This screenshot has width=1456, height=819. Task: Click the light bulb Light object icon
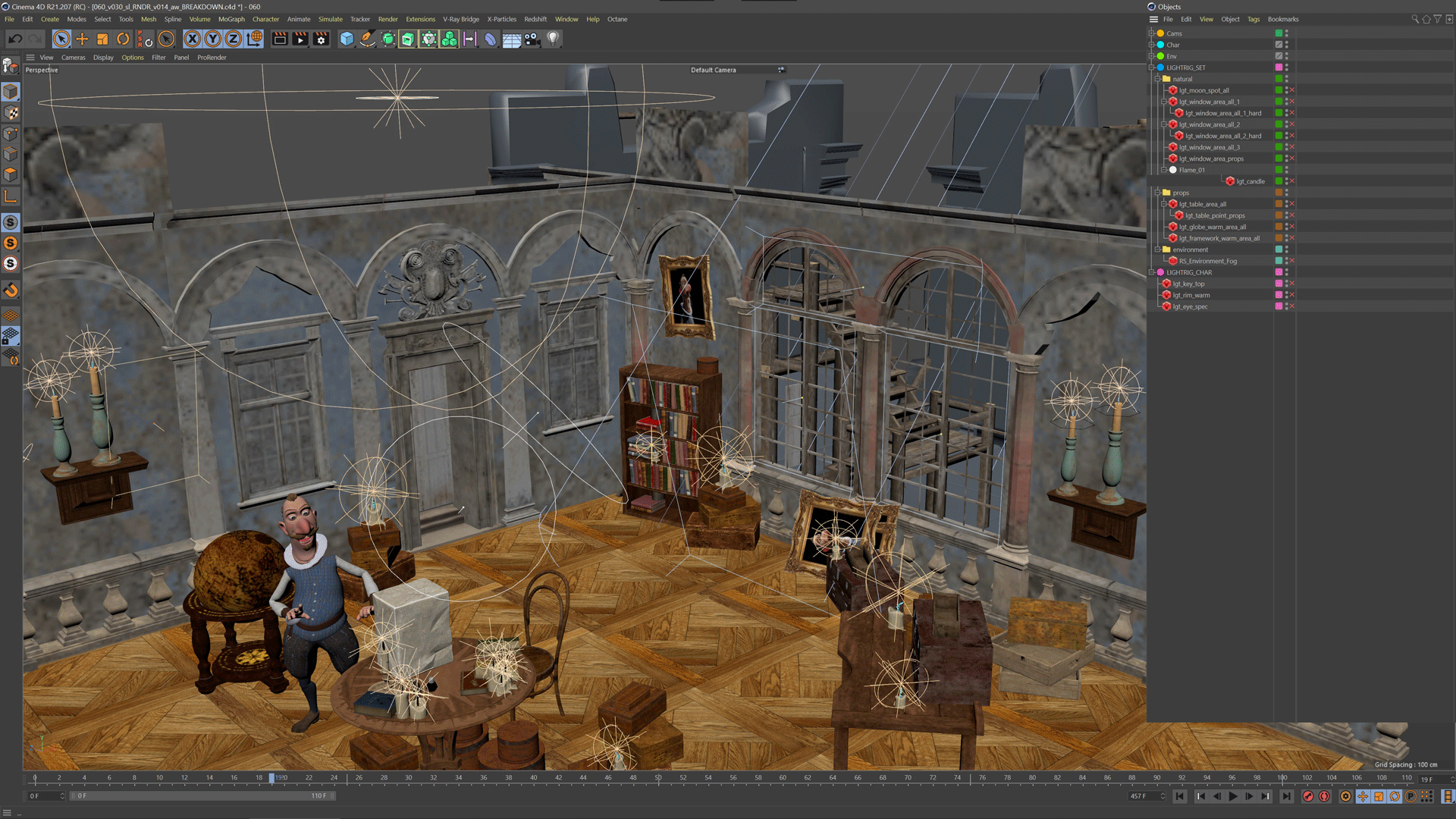[553, 39]
